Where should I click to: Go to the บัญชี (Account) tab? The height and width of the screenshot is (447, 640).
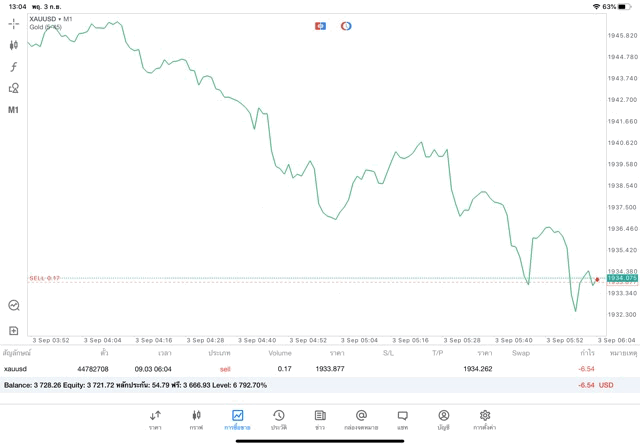443,419
